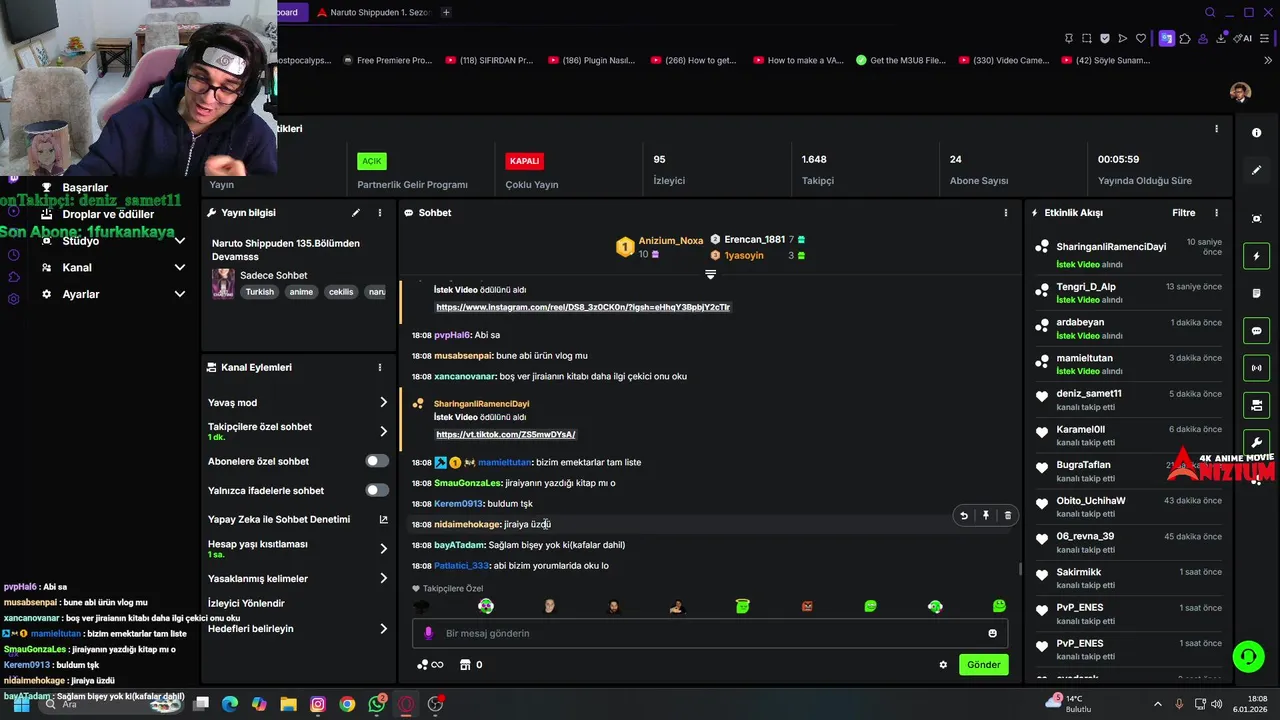
Task: Open the Get the M3U8 File bookmark
Action: tap(901, 60)
